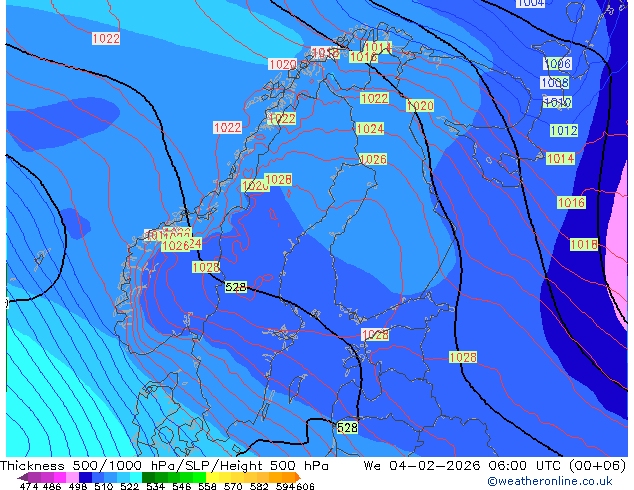Click the 1010 isobar label

557,102
